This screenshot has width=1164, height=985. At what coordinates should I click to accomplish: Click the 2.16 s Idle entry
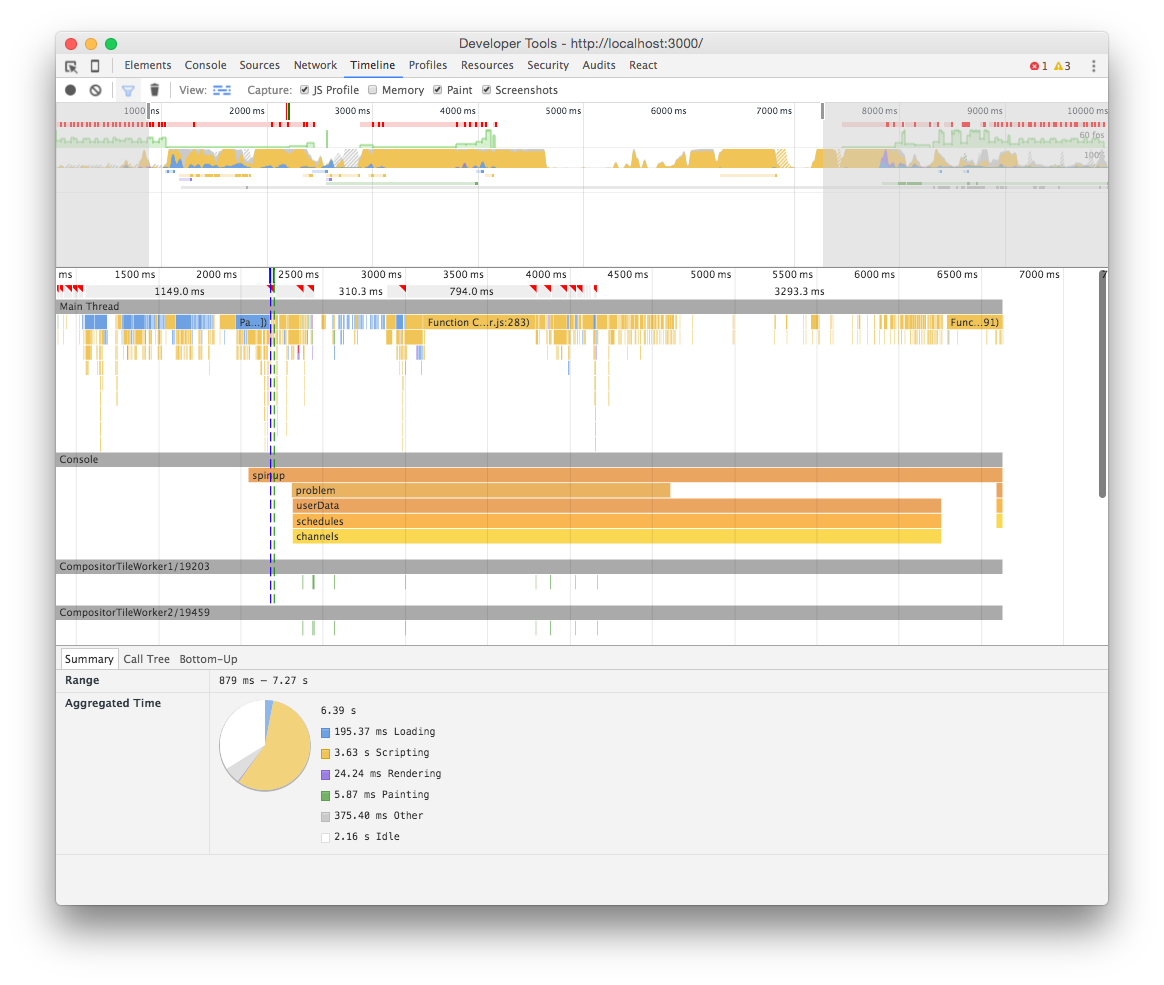pyautogui.click(x=361, y=837)
